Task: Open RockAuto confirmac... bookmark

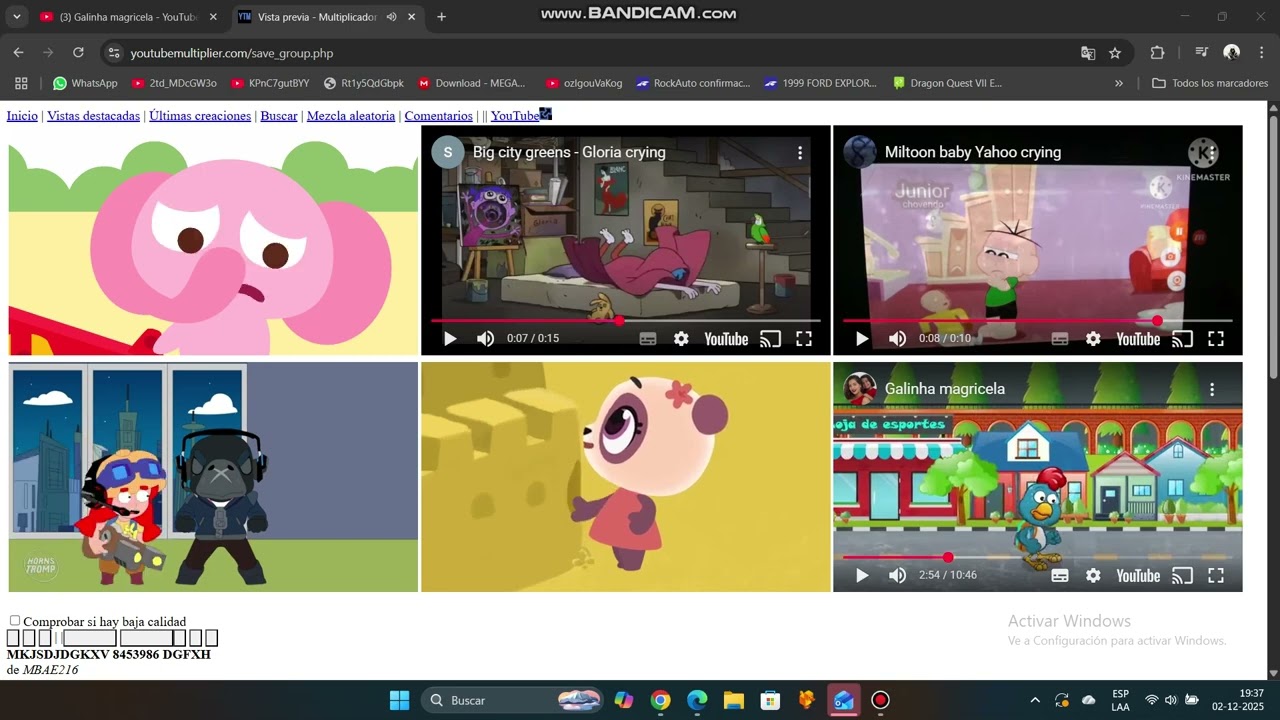Action: (x=693, y=83)
